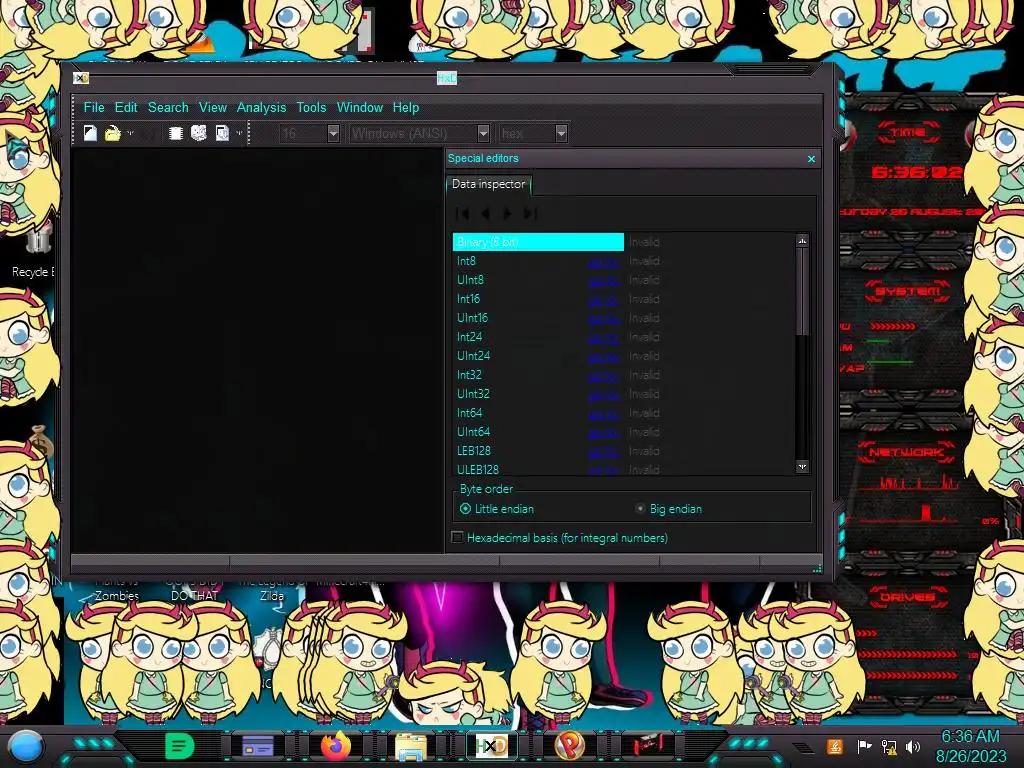This screenshot has width=1024, height=768.
Task: Select the LEB128 row label
Action: tap(473, 451)
